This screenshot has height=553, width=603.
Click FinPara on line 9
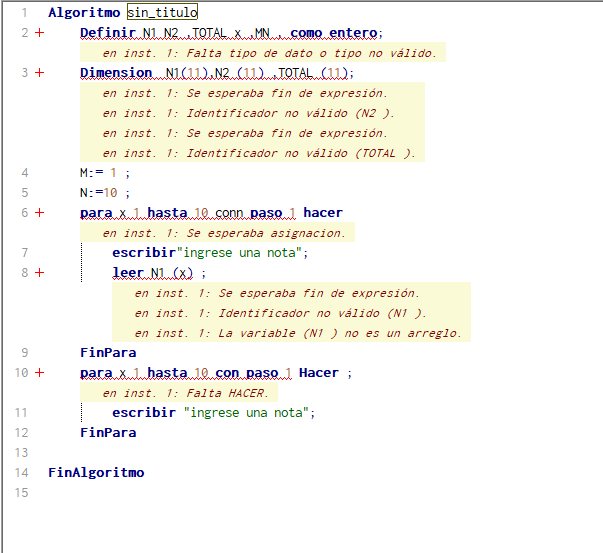[108, 353]
